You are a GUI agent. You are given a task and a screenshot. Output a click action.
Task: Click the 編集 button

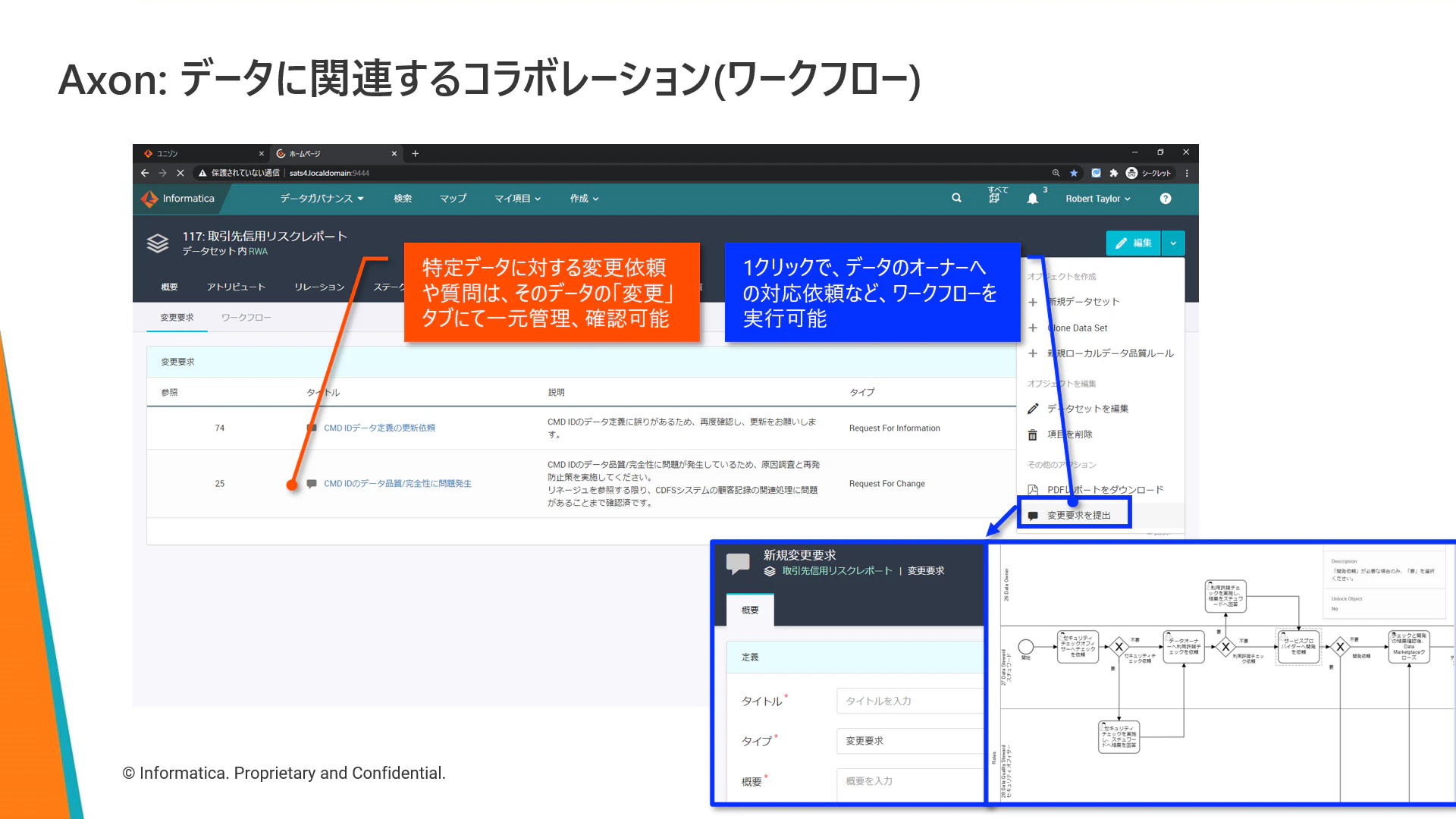(x=1133, y=243)
